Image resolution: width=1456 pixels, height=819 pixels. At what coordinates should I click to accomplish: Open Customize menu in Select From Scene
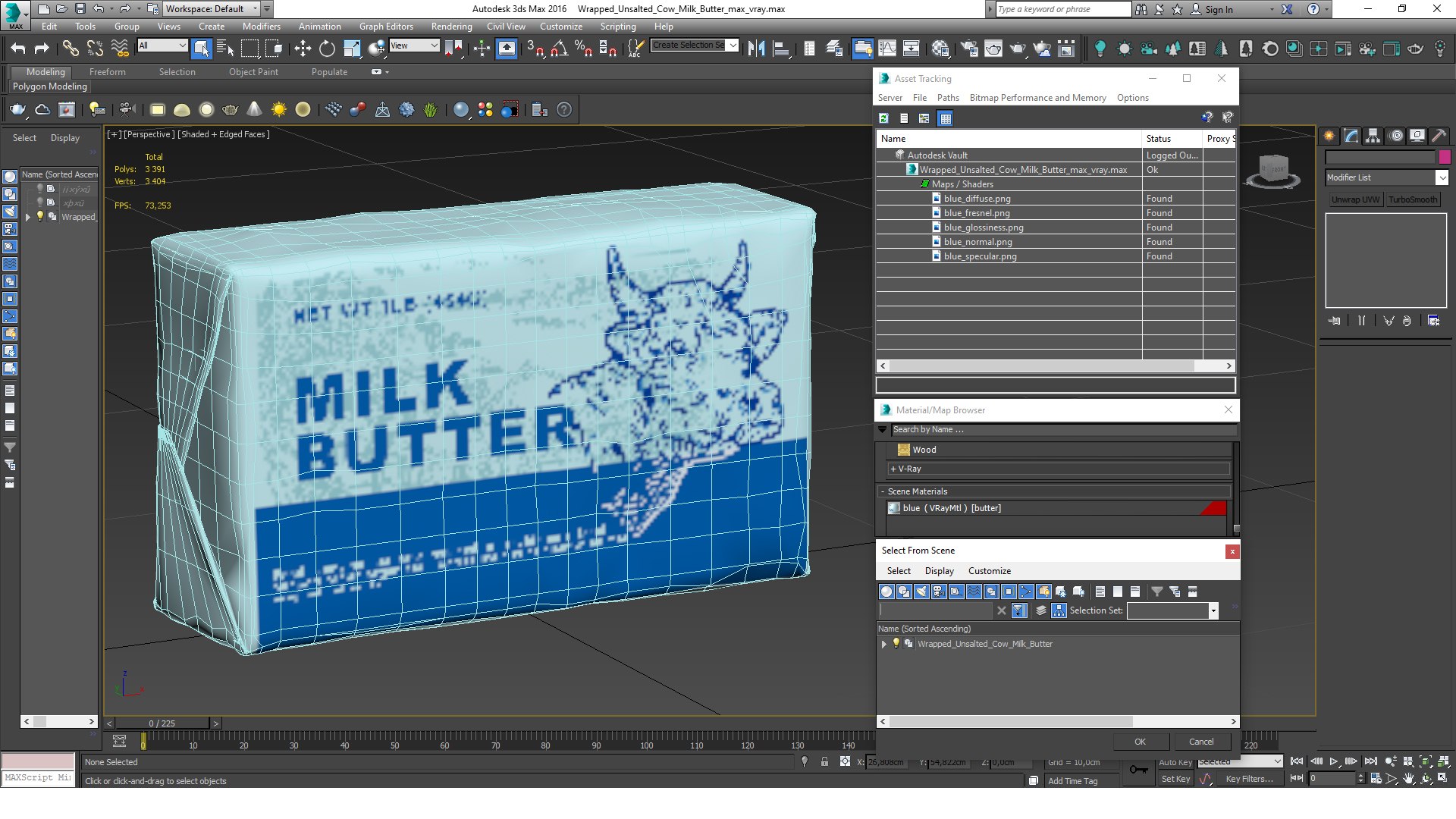[x=989, y=571]
